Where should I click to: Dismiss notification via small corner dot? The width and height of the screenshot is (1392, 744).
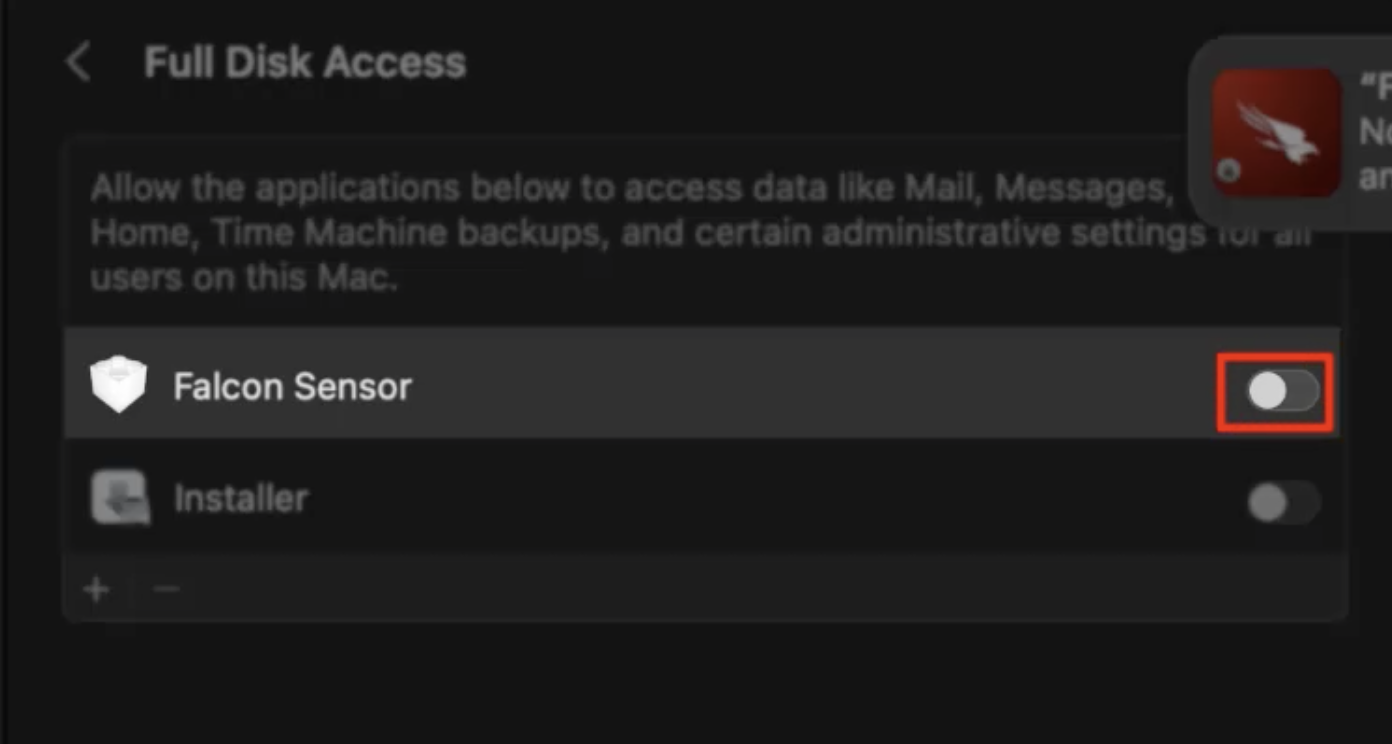point(1228,171)
